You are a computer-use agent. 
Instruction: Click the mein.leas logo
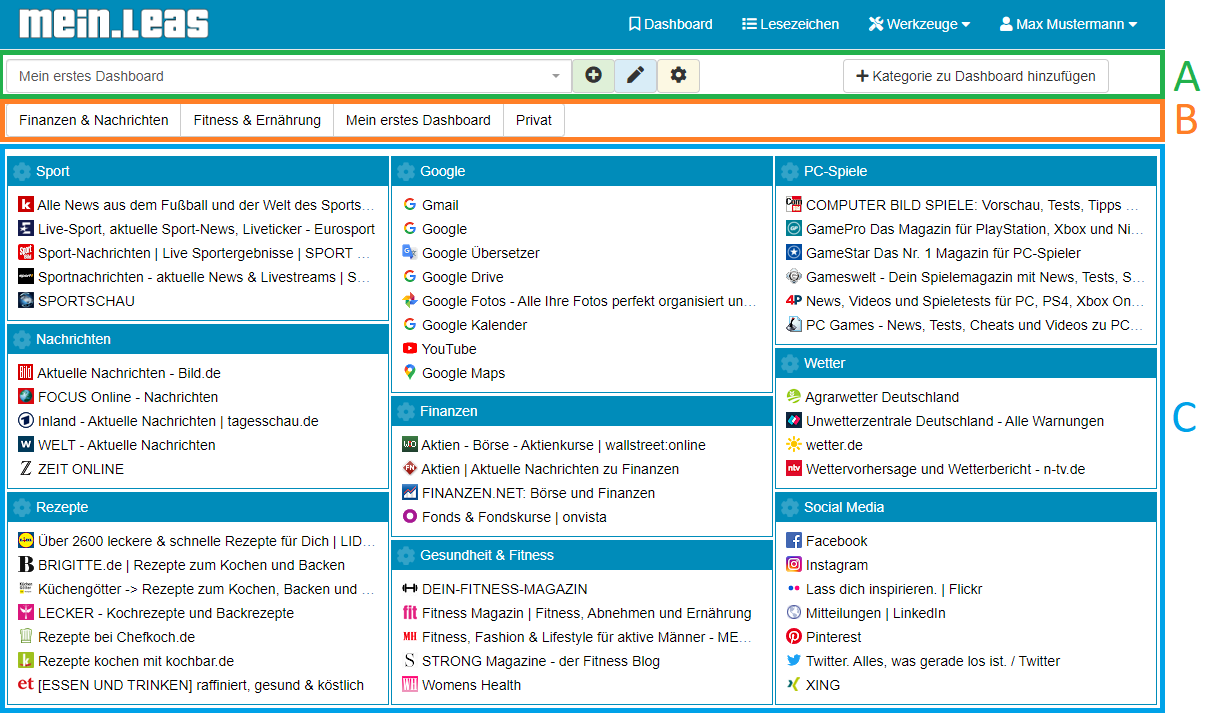(113, 23)
